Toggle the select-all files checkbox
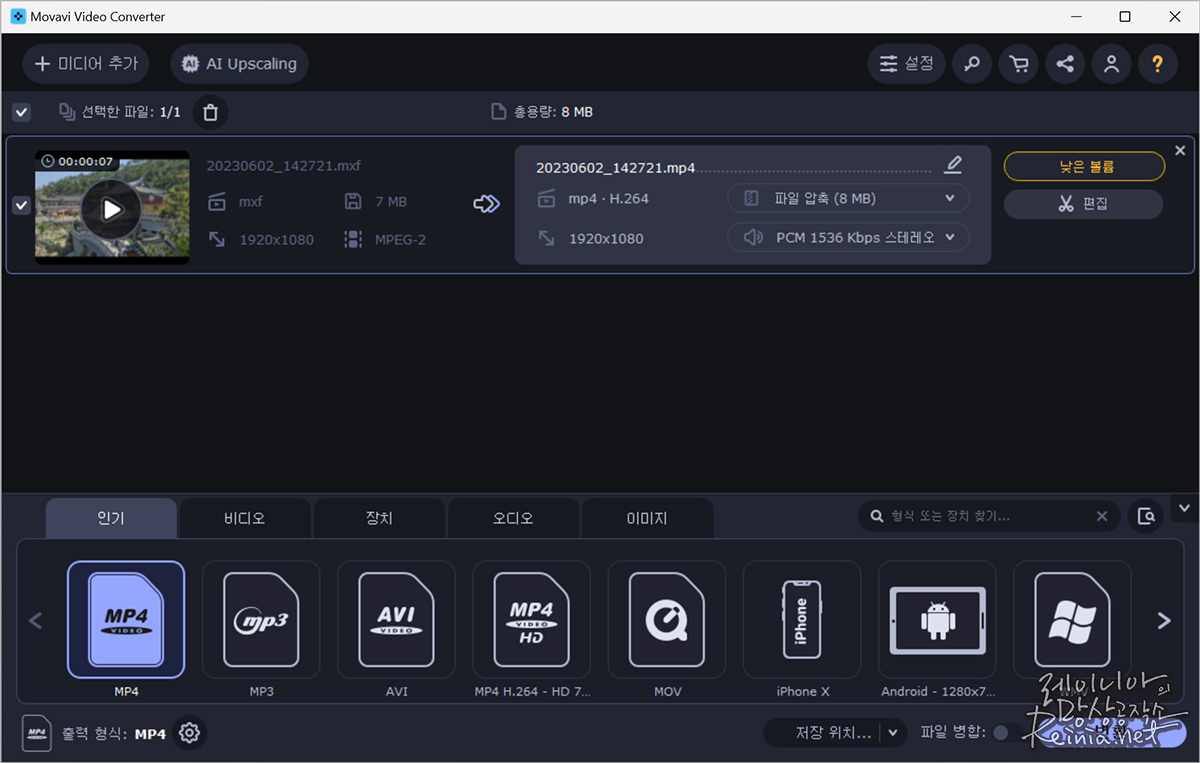This screenshot has height=763, width=1200. pos(21,112)
